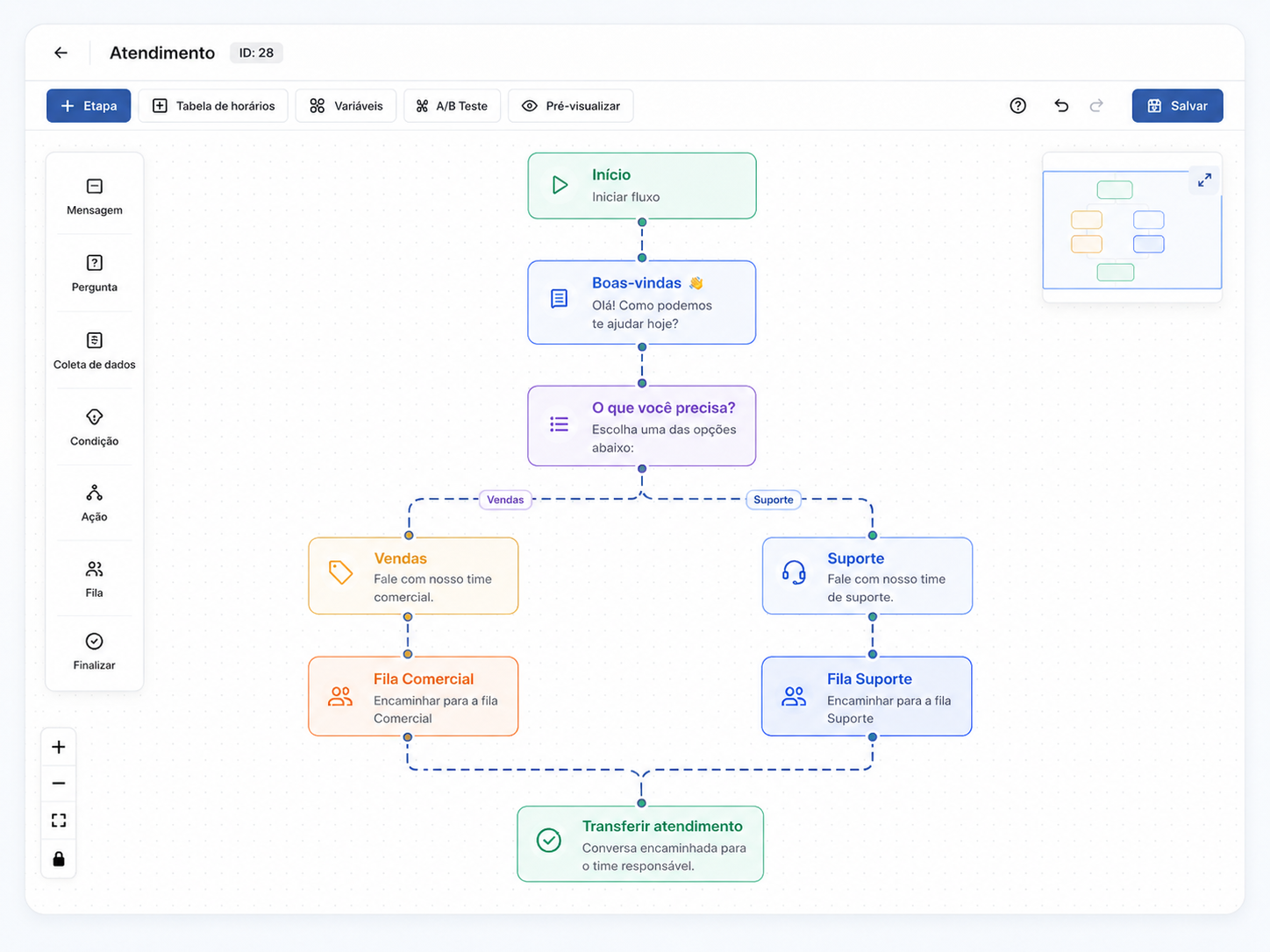The width and height of the screenshot is (1270, 952).
Task: Zoom out with the minus button
Action: pyautogui.click(x=59, y=784)
